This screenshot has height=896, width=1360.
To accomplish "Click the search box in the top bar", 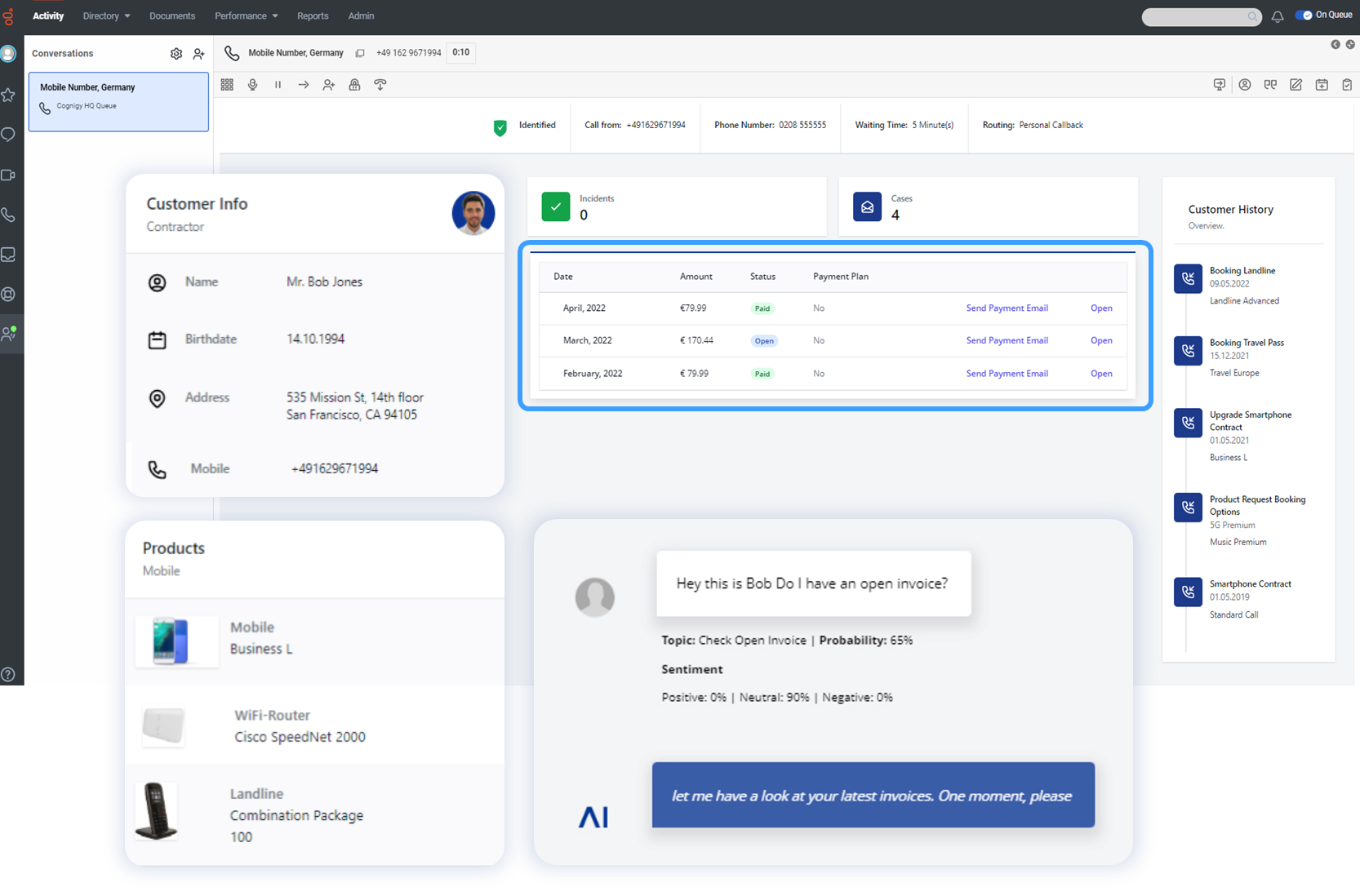I will tap(1201, 16).
